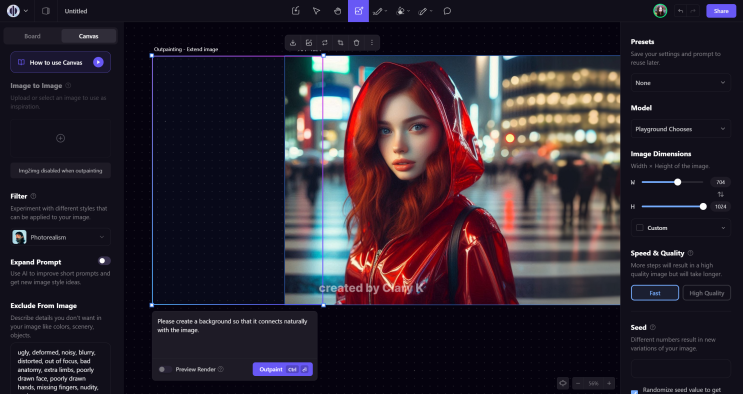Open the floating toolbar more options
The image size is (743, 394).
click(372, 43)
